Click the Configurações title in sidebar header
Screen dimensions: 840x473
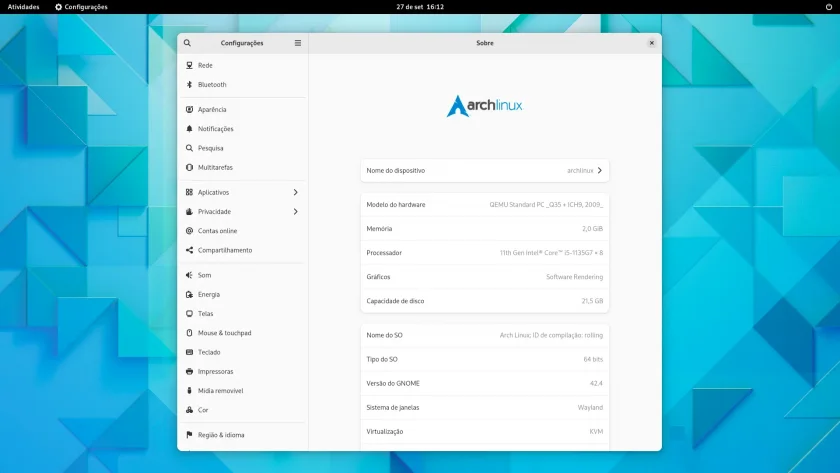(242, 43)
